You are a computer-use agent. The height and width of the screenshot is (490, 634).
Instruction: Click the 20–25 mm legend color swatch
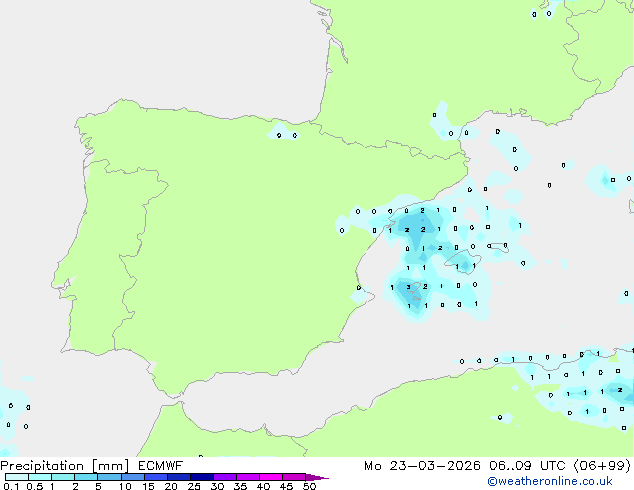tap(179, 477)
